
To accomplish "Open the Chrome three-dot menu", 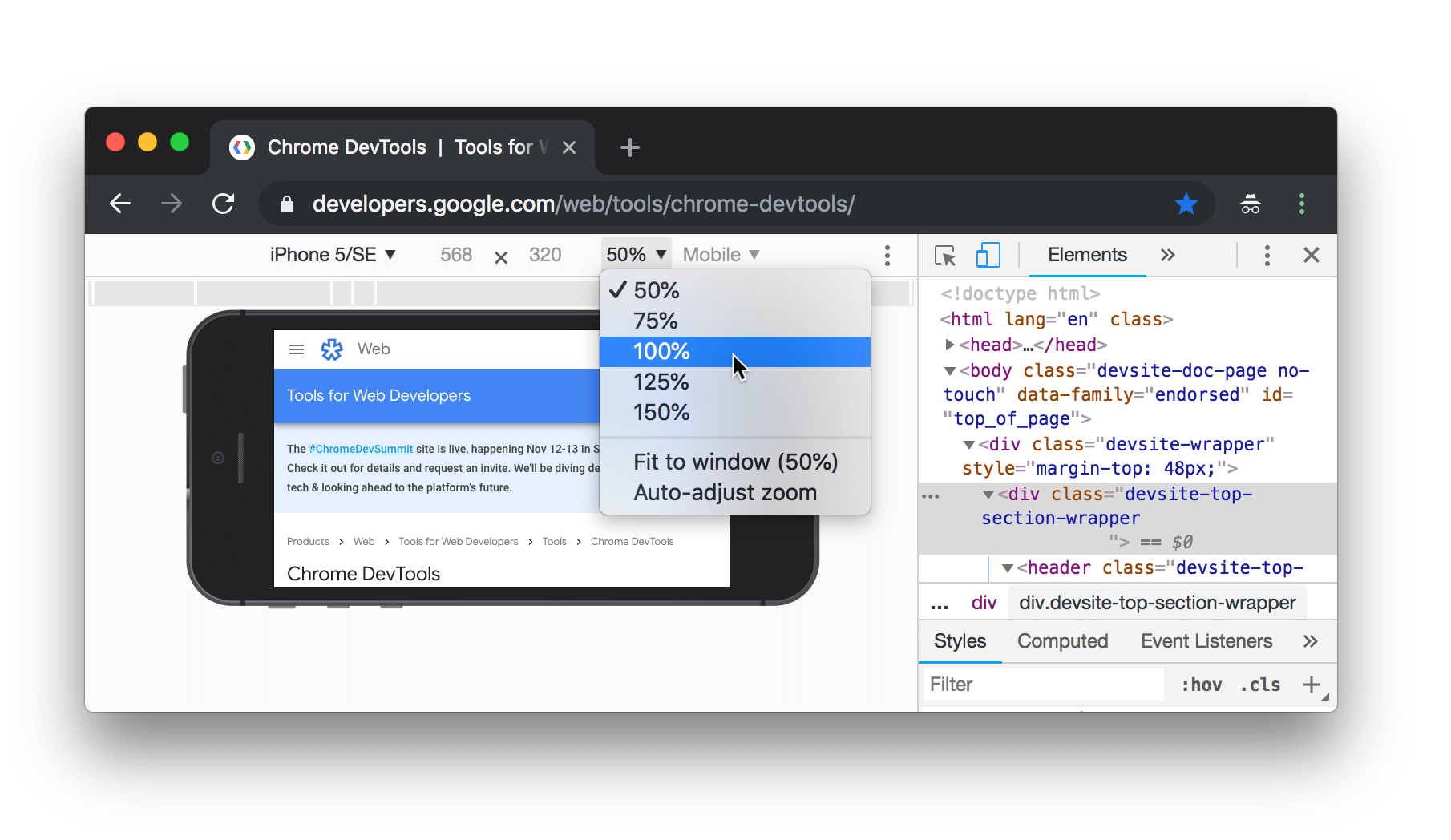I will (x=1301, y=204).
